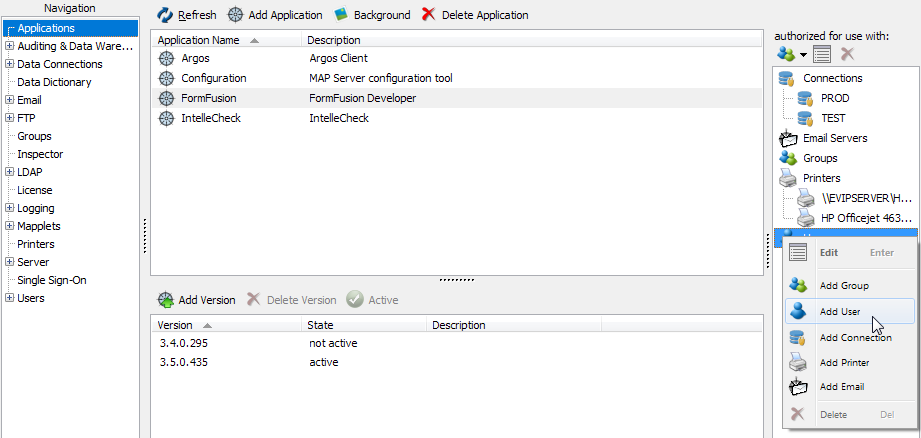921x438 pixels.
Task: Click the Active checkmark icon
Action: coord(355,299)
